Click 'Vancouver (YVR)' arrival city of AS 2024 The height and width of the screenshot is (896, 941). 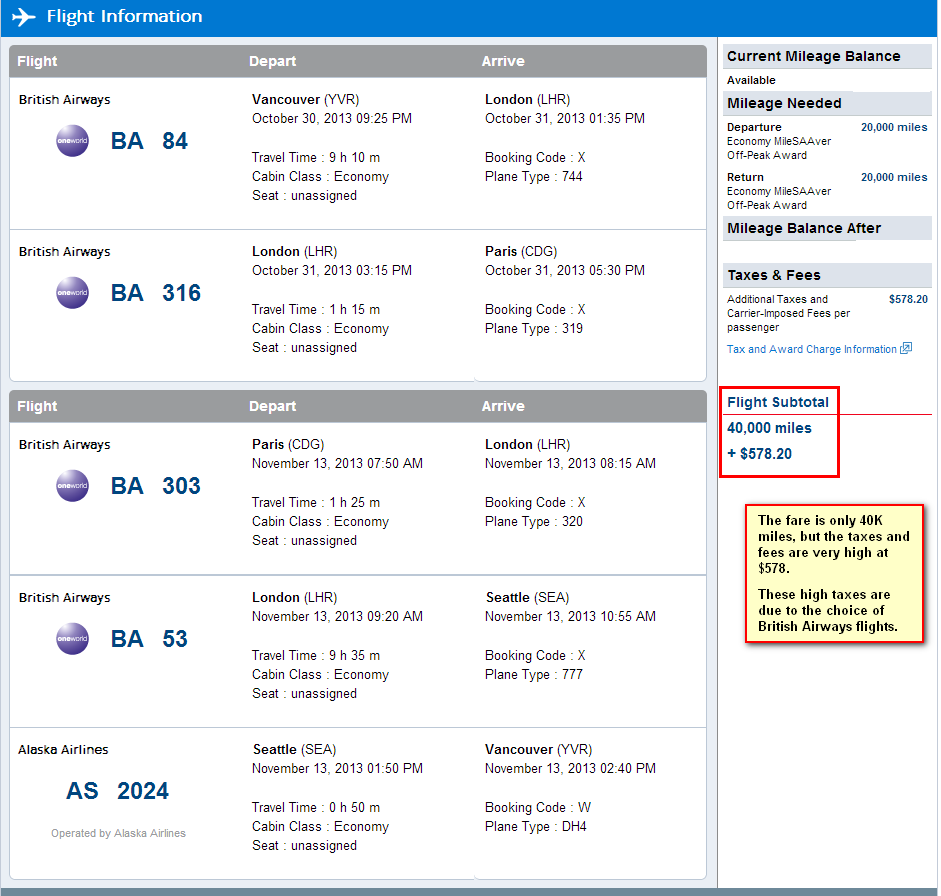click(538, 750)
